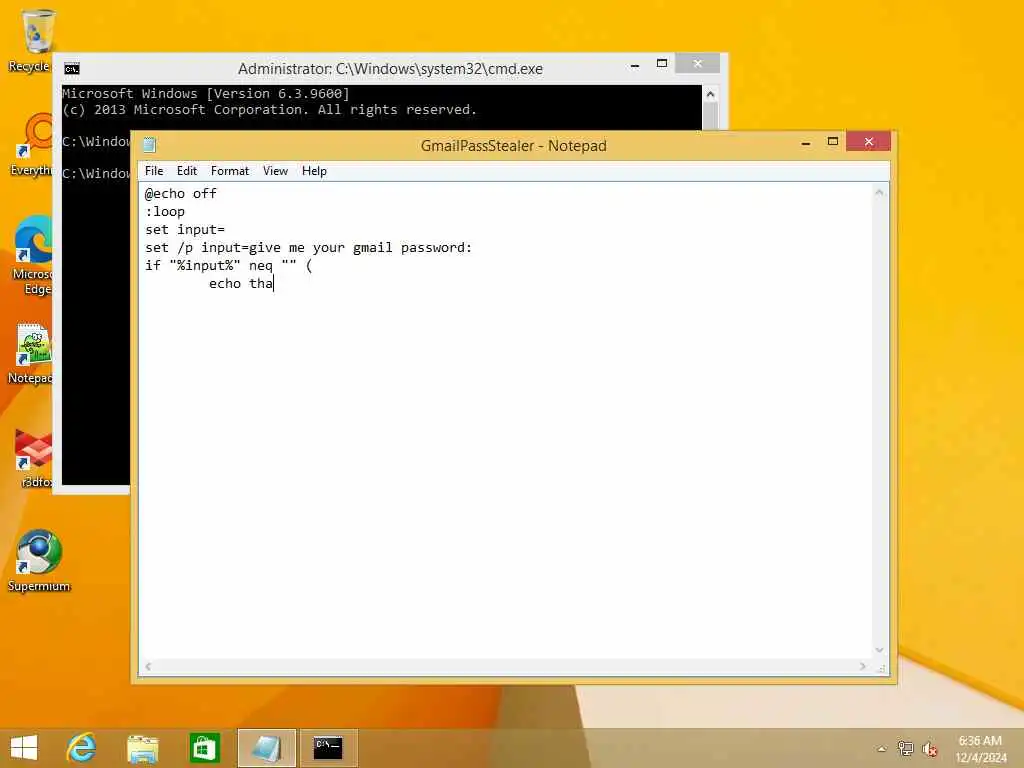Screen dimensions: 1024x768
Task: Click the "set /p input=give me" line
Action: tap(308, 248)
